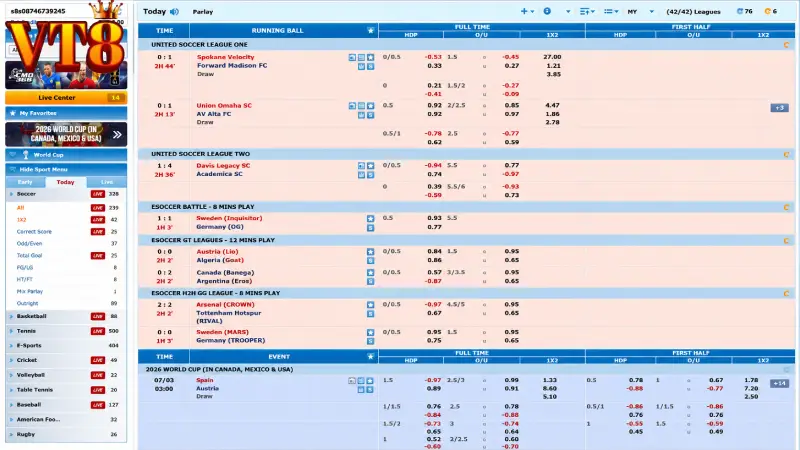Open the S icon for Austria World Cup match
This screenshot has height=450, width=800.
click(x=370, y=389)
